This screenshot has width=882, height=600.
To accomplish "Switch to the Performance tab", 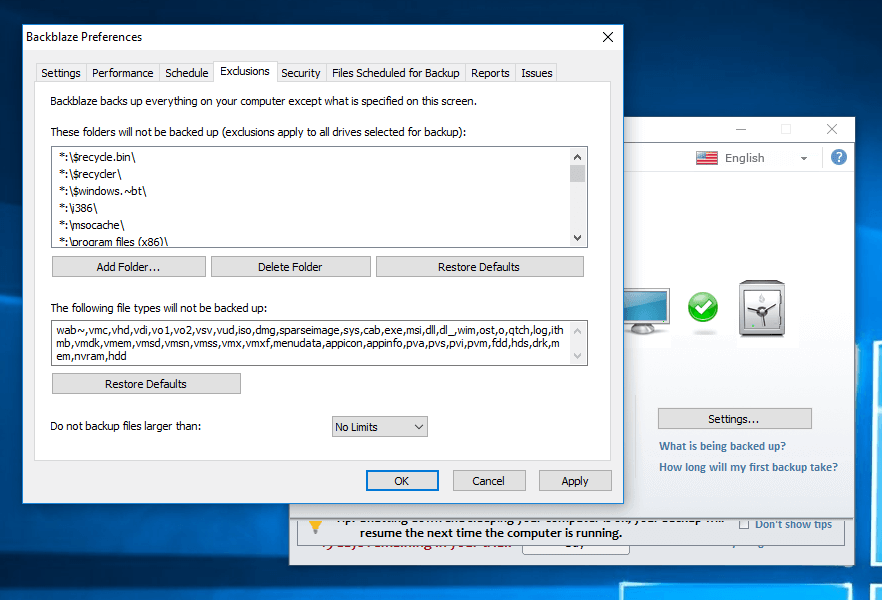I will coord(123,73).
